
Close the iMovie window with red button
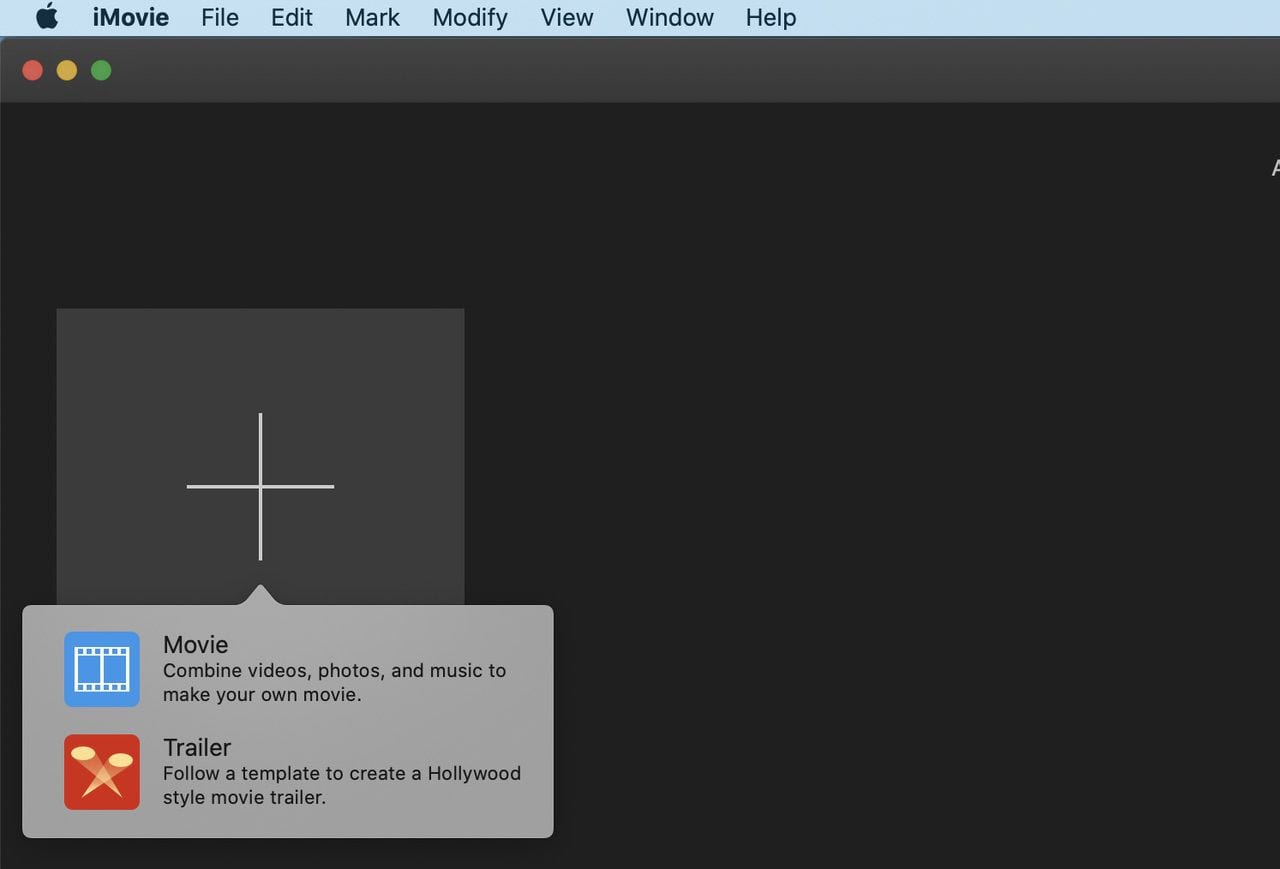click(x=33, y=70)
